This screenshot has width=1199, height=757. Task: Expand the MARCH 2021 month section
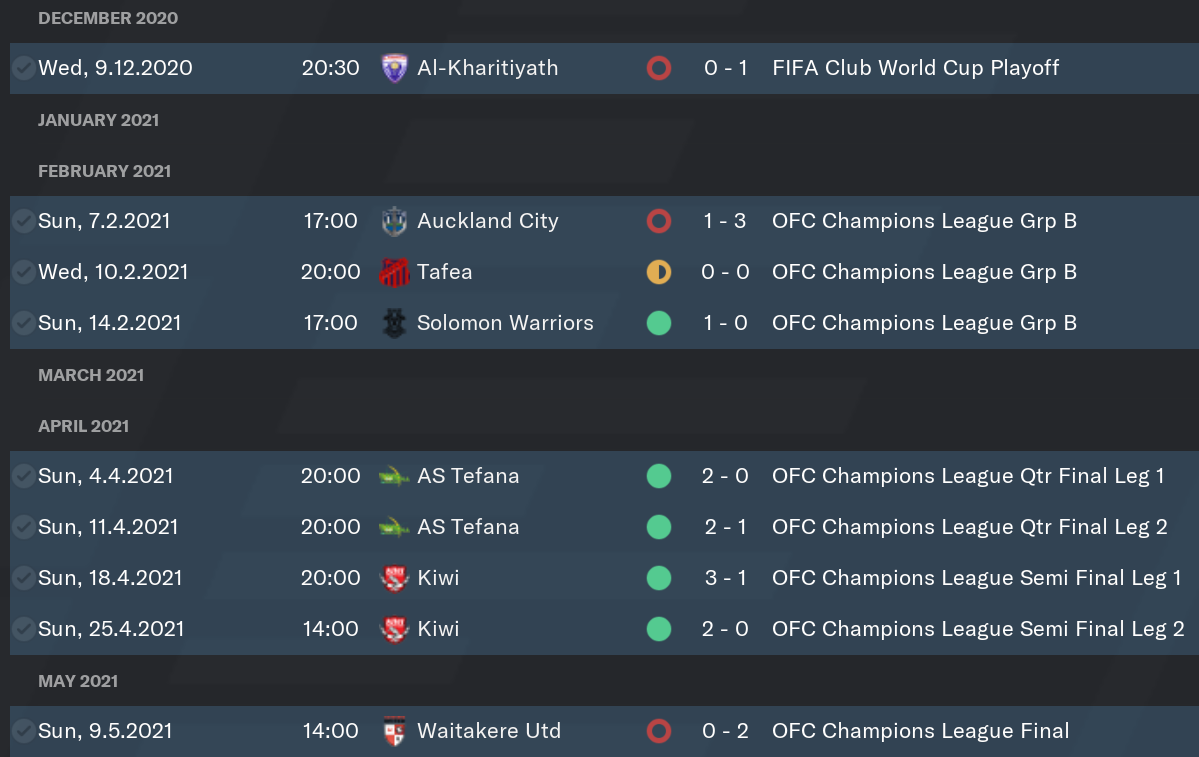pyautogui.click(x=91, y=375)
